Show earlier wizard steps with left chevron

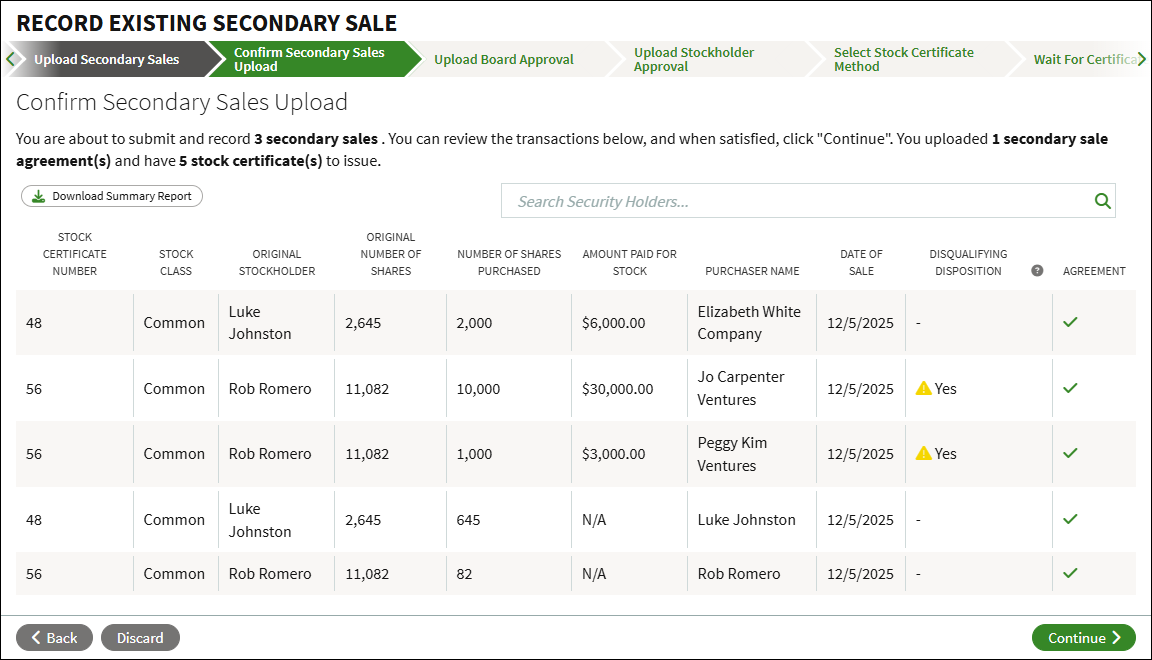[10, 60]
